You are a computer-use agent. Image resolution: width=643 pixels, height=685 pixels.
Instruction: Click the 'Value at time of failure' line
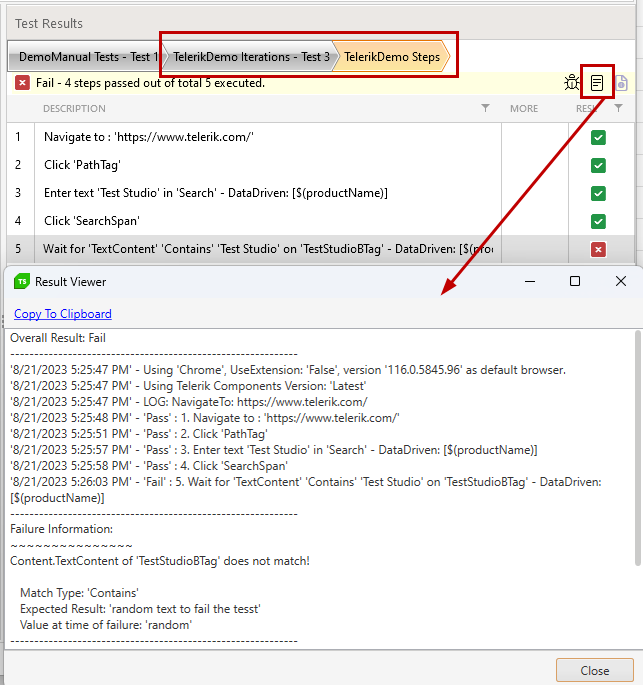[x=106, y=625]
